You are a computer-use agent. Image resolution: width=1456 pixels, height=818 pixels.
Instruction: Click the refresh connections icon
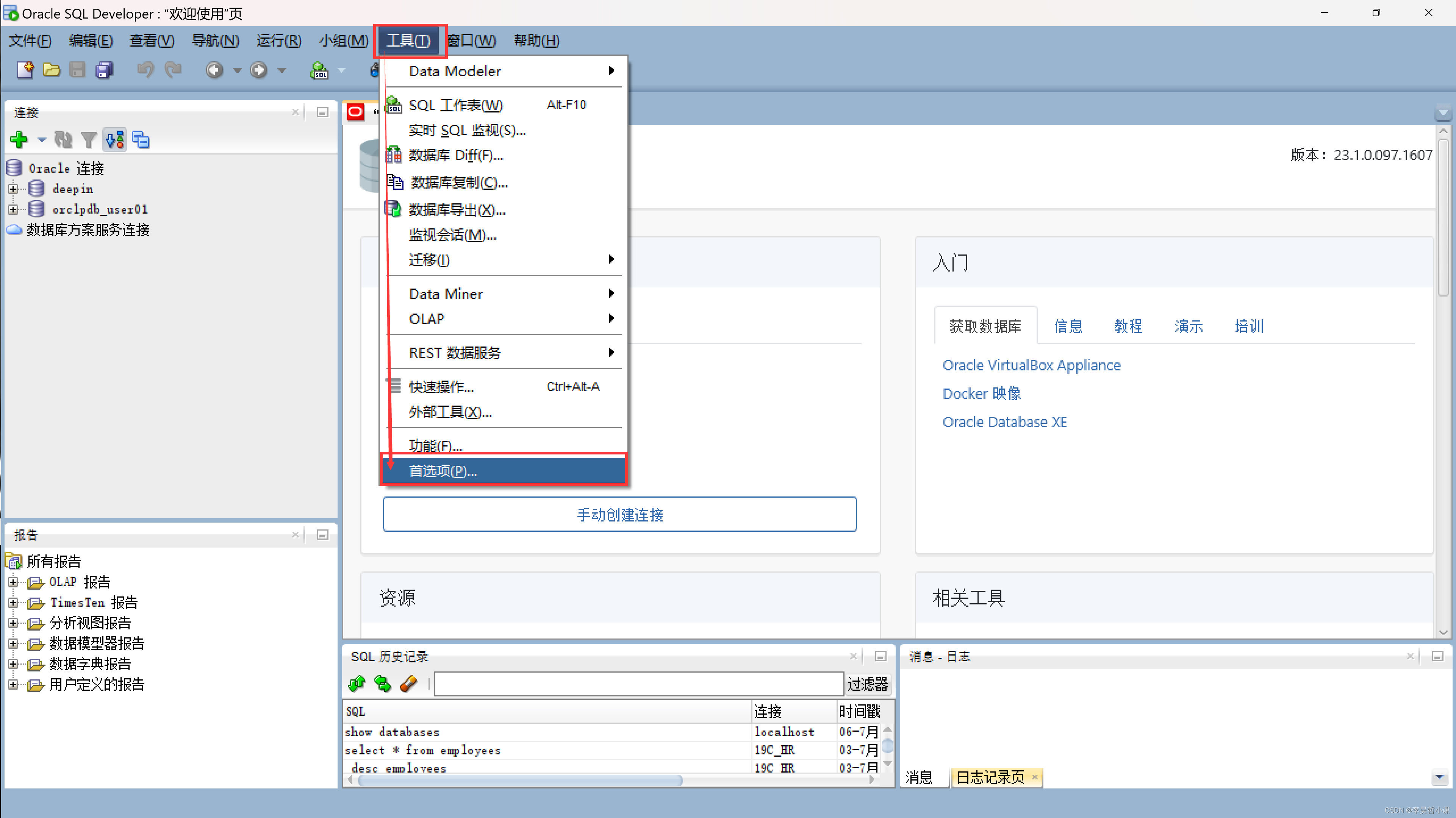63,139
